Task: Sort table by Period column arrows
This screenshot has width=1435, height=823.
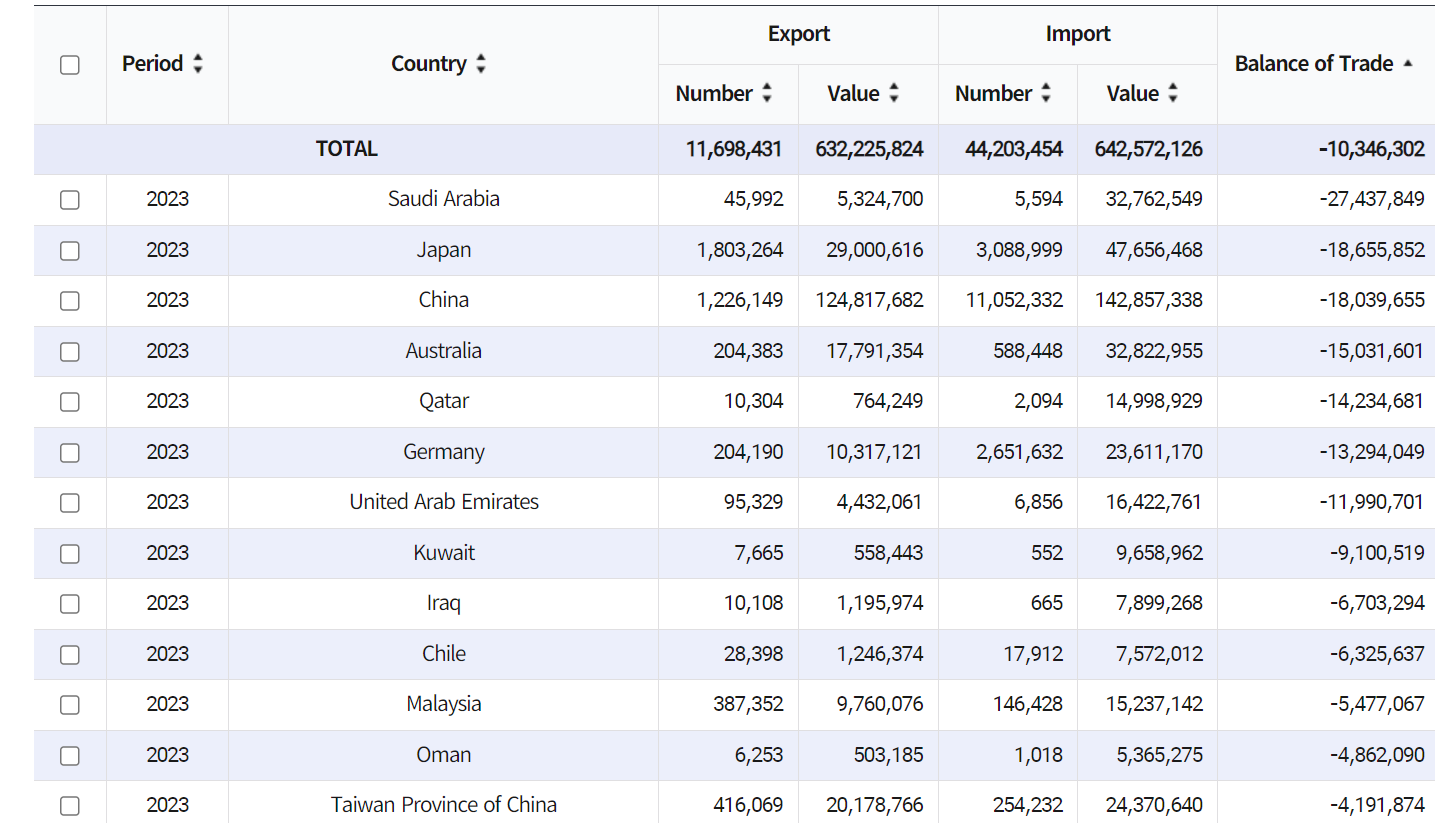Action: click(x=198, y=64)
